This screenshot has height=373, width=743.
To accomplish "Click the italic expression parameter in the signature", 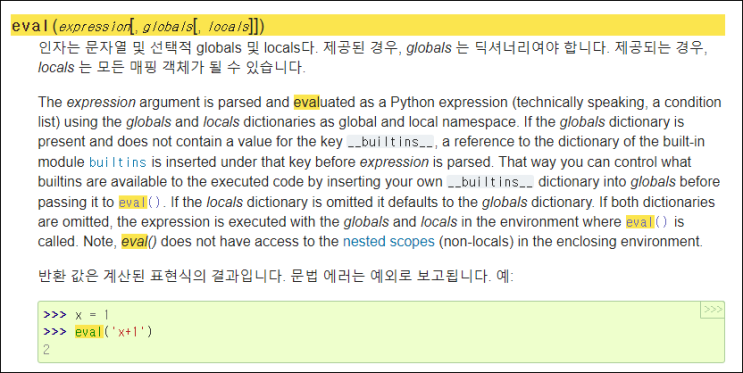I will 94,26.
